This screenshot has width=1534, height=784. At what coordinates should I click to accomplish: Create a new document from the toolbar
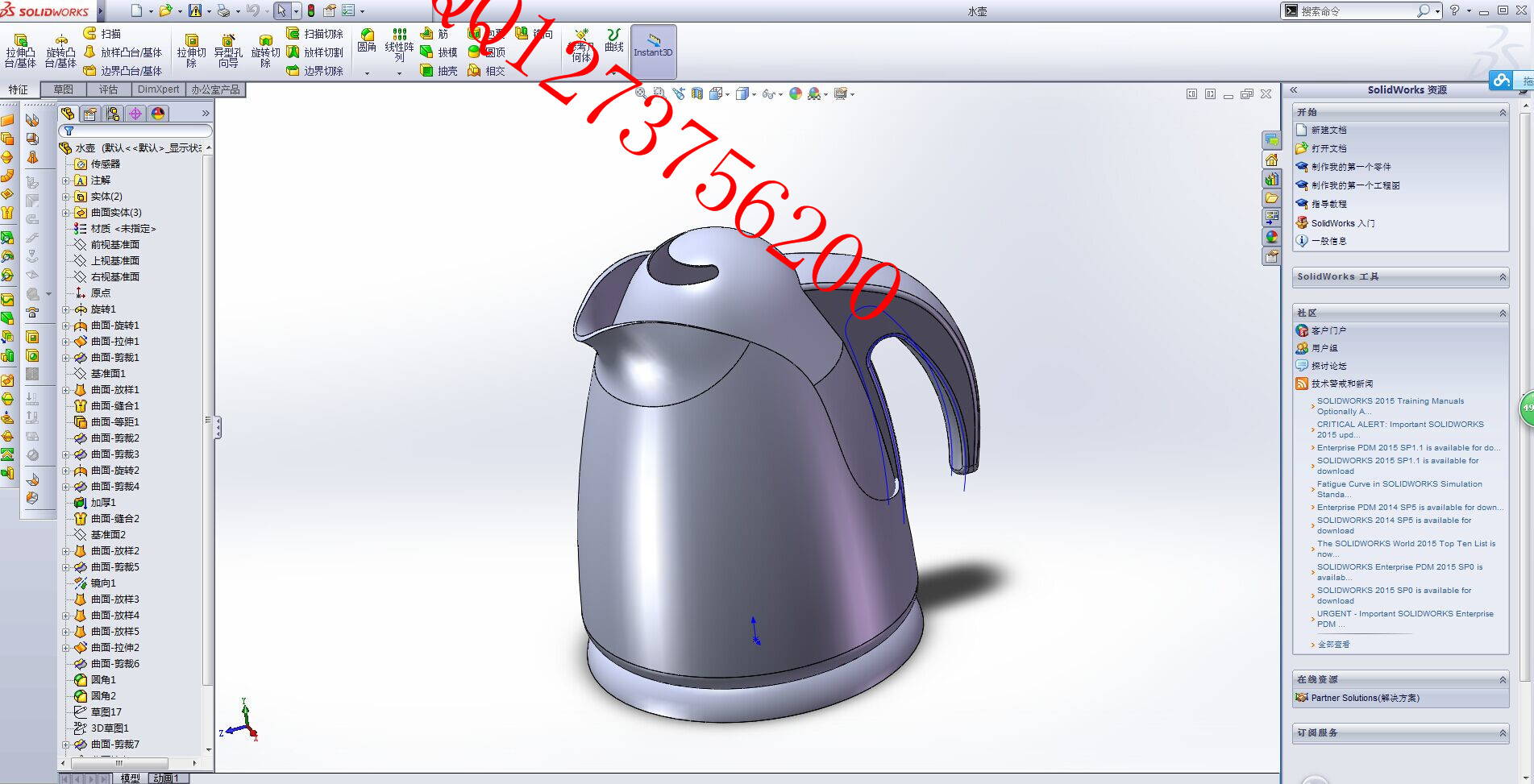click(x=136, y=10)
